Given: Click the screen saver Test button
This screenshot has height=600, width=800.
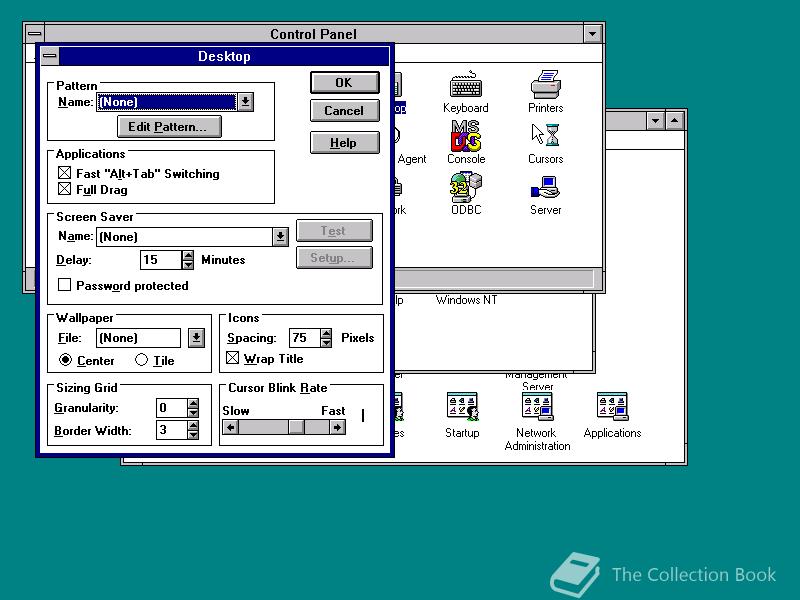Looking at the screenshot, I should [x=334, y=231].
